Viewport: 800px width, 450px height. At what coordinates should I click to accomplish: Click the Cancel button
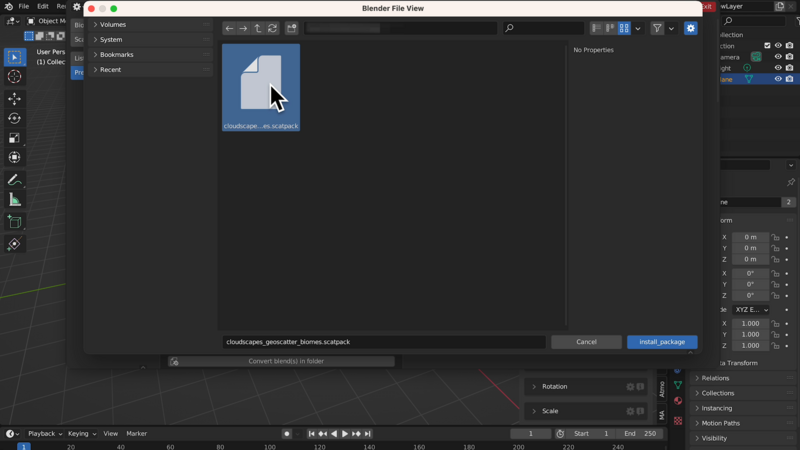[586, 342]
